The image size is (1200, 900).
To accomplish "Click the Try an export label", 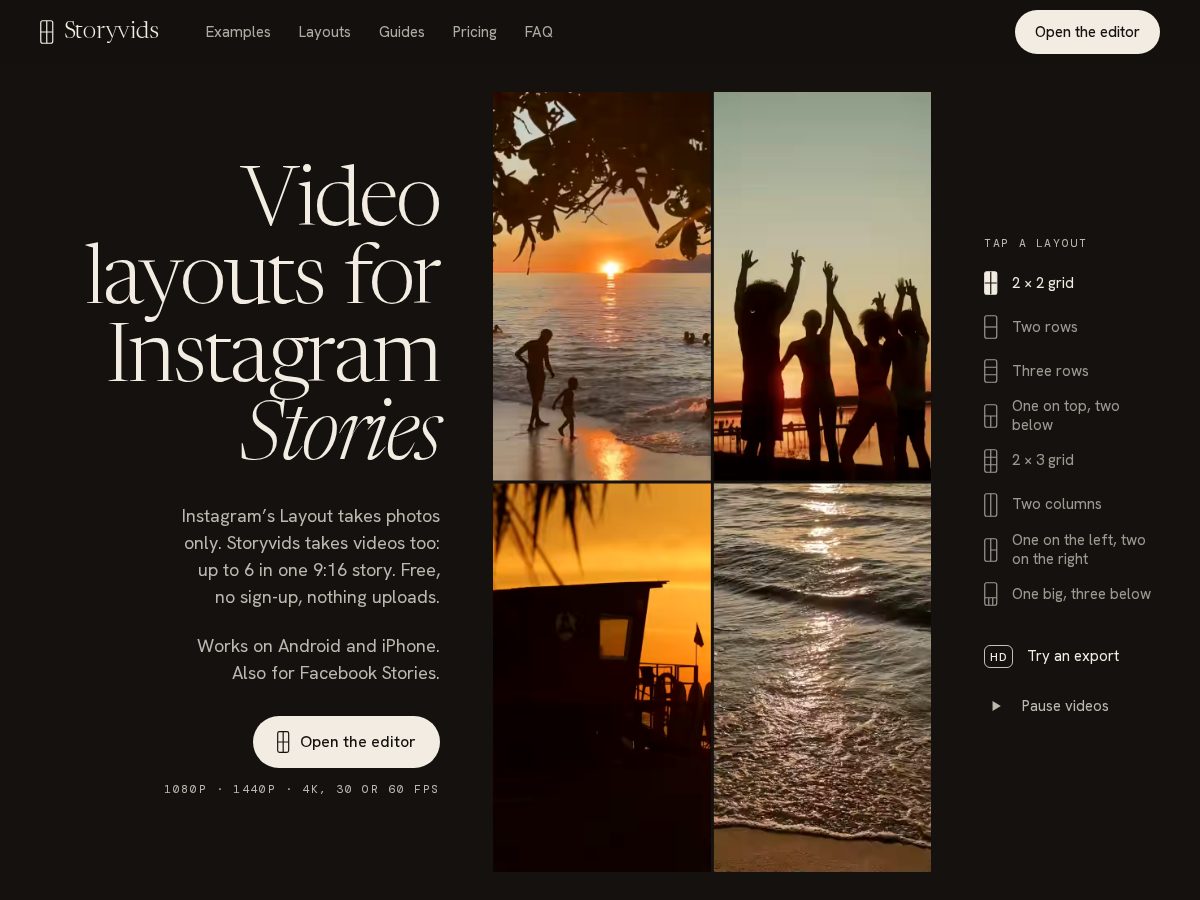I will click(x=1073, y=656).
